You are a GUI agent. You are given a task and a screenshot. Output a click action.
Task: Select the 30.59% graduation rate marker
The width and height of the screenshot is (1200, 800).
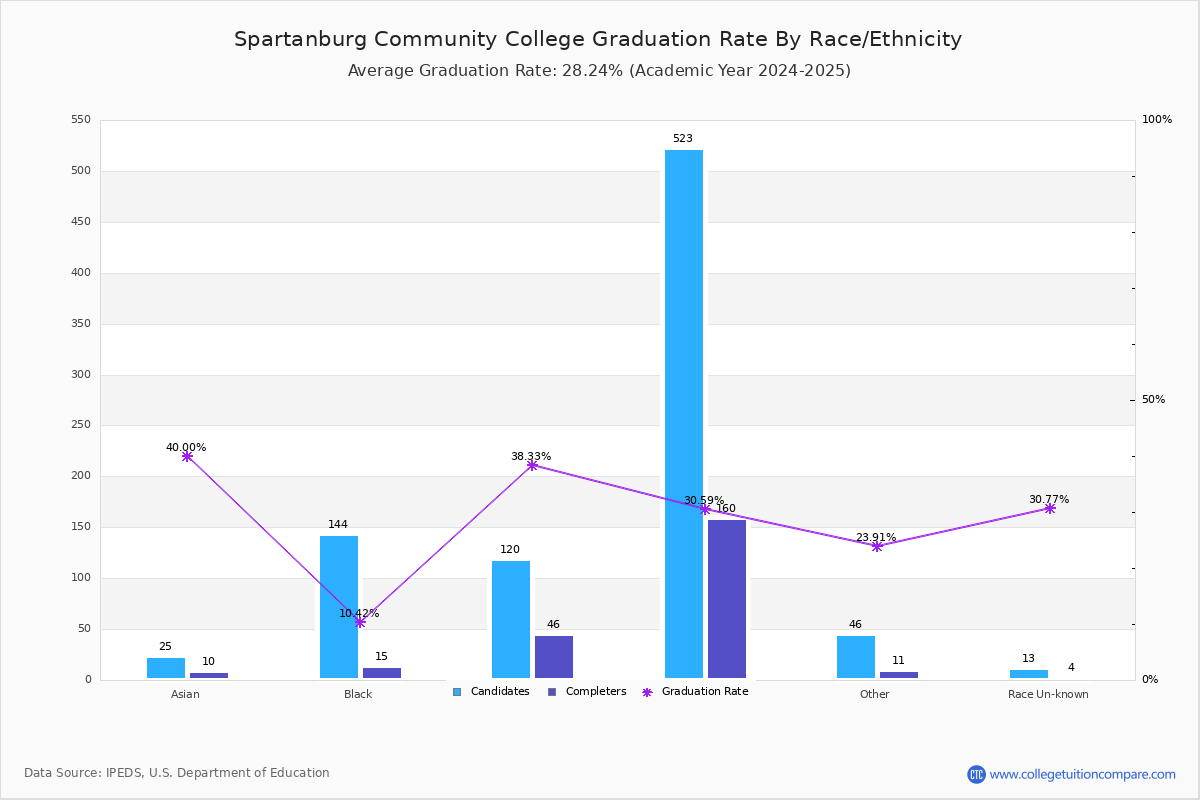tap(705, 509)
